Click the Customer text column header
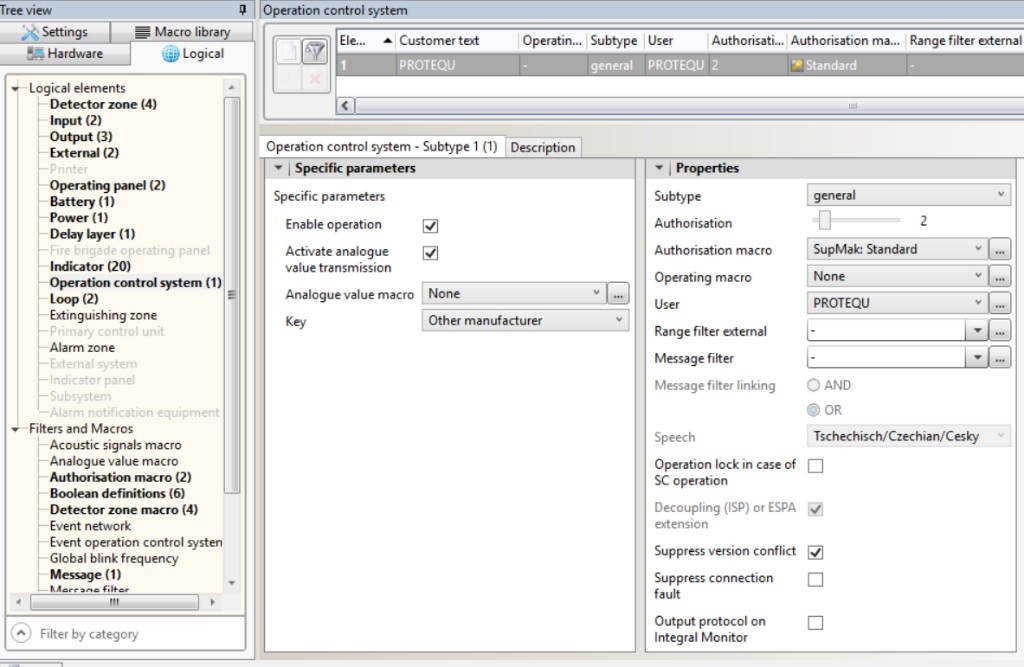1024x667 pixels. point(456,41)
